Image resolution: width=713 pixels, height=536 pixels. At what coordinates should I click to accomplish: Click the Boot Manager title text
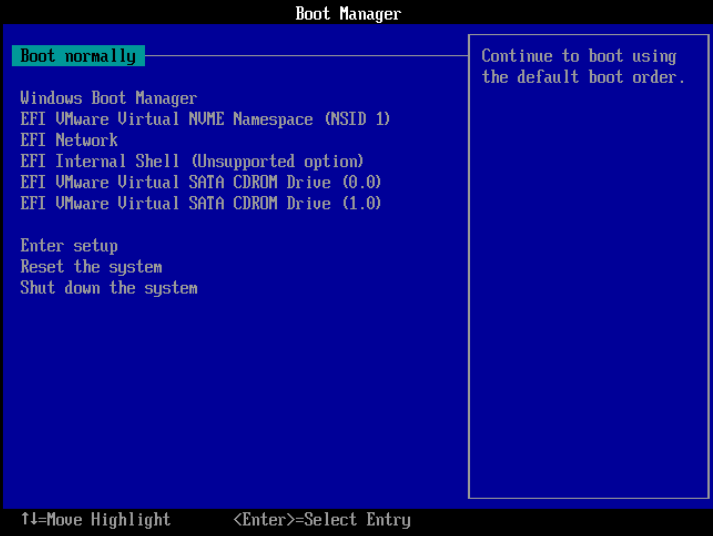348,14
